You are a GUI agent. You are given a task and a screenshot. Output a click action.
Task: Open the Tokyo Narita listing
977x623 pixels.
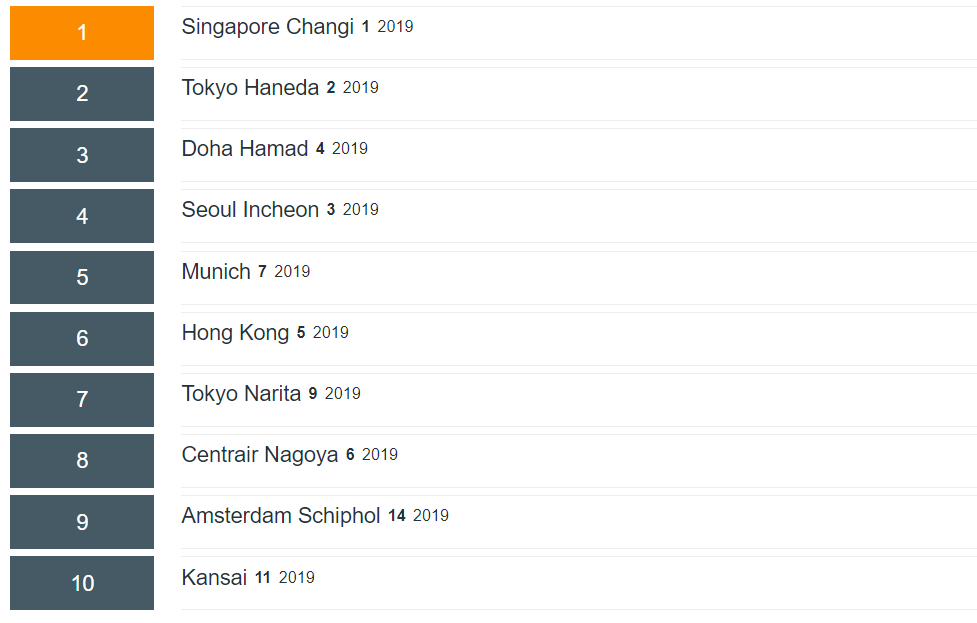[241, 394]
